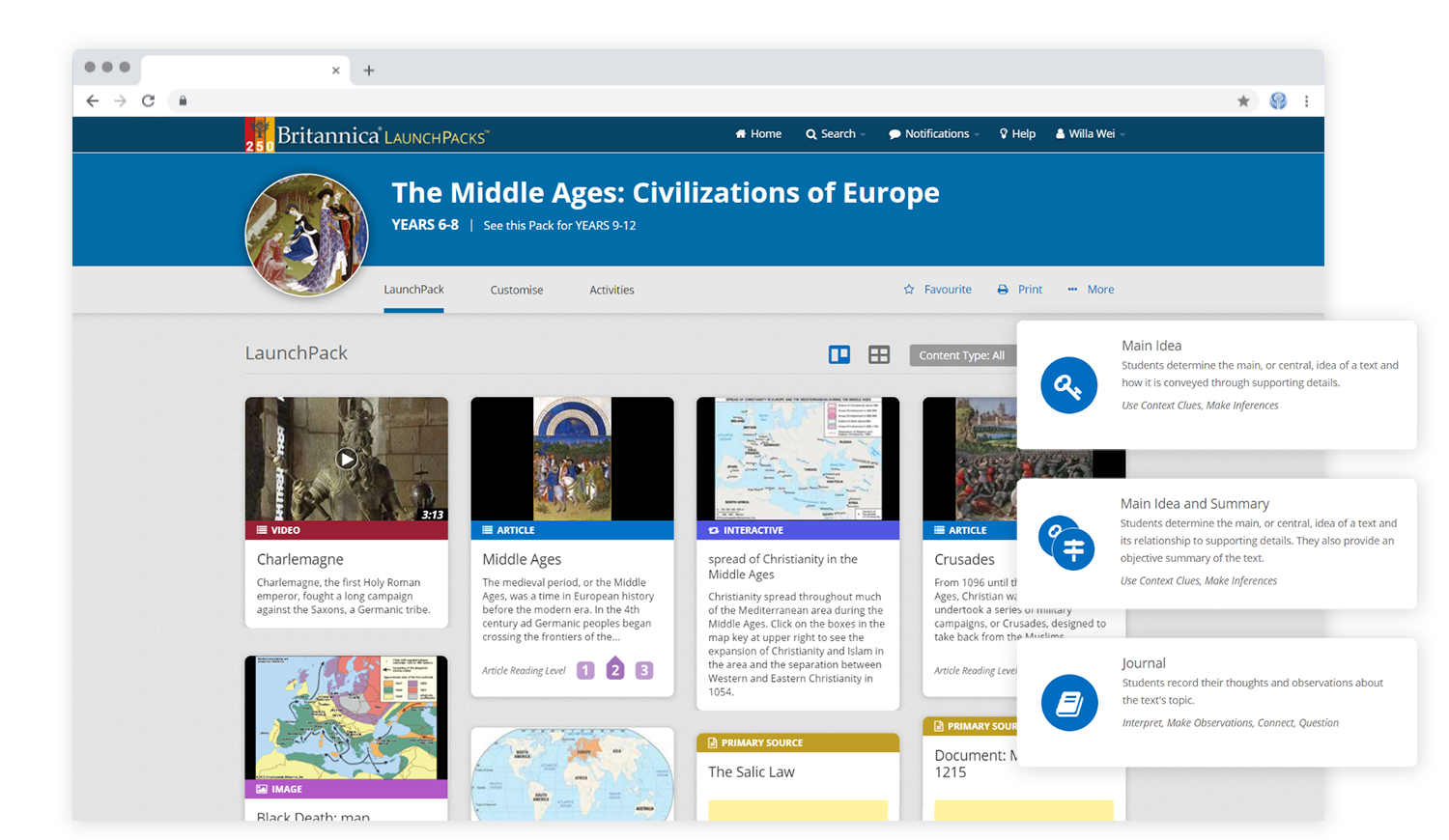Select the Journal notebook icon
The height and width of the screenshot is (840, 1449).
pyautogui.click(x=1068, y=703)
